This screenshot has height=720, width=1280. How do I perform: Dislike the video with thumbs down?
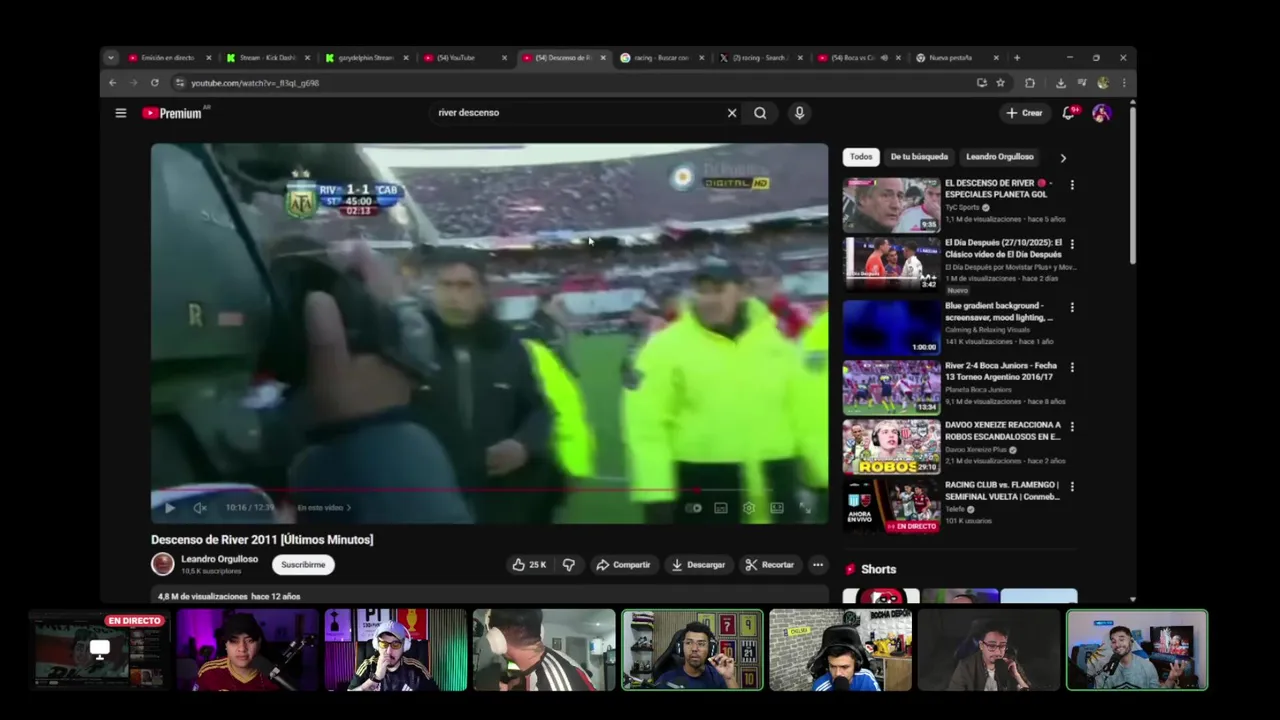point(569,565)
